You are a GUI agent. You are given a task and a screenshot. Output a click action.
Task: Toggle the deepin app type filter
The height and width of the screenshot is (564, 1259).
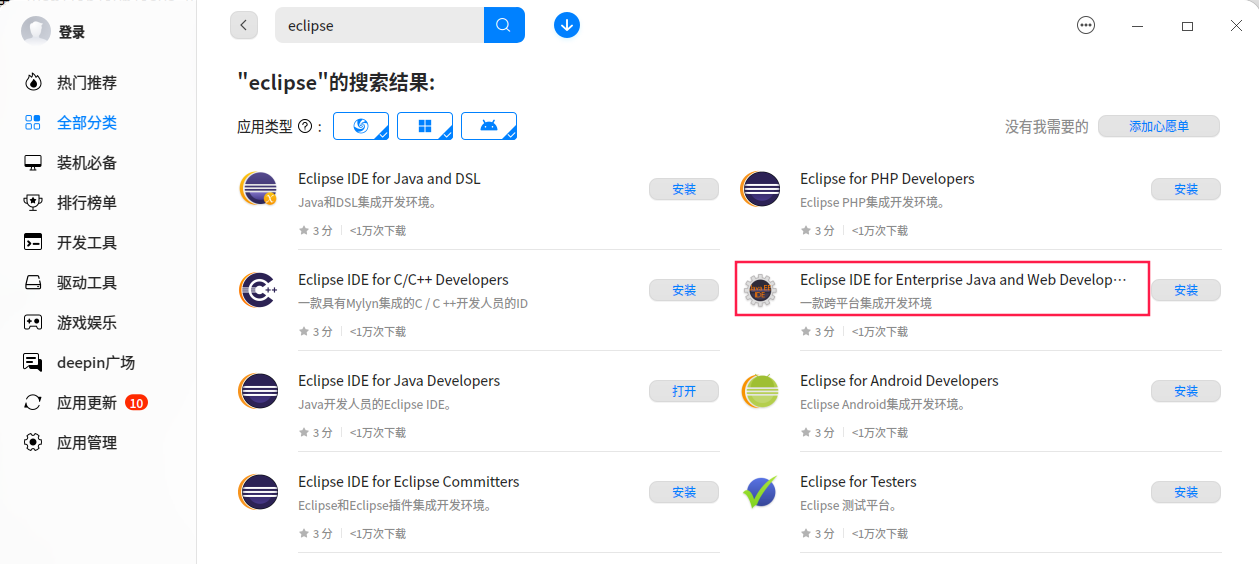coord(361,126)
